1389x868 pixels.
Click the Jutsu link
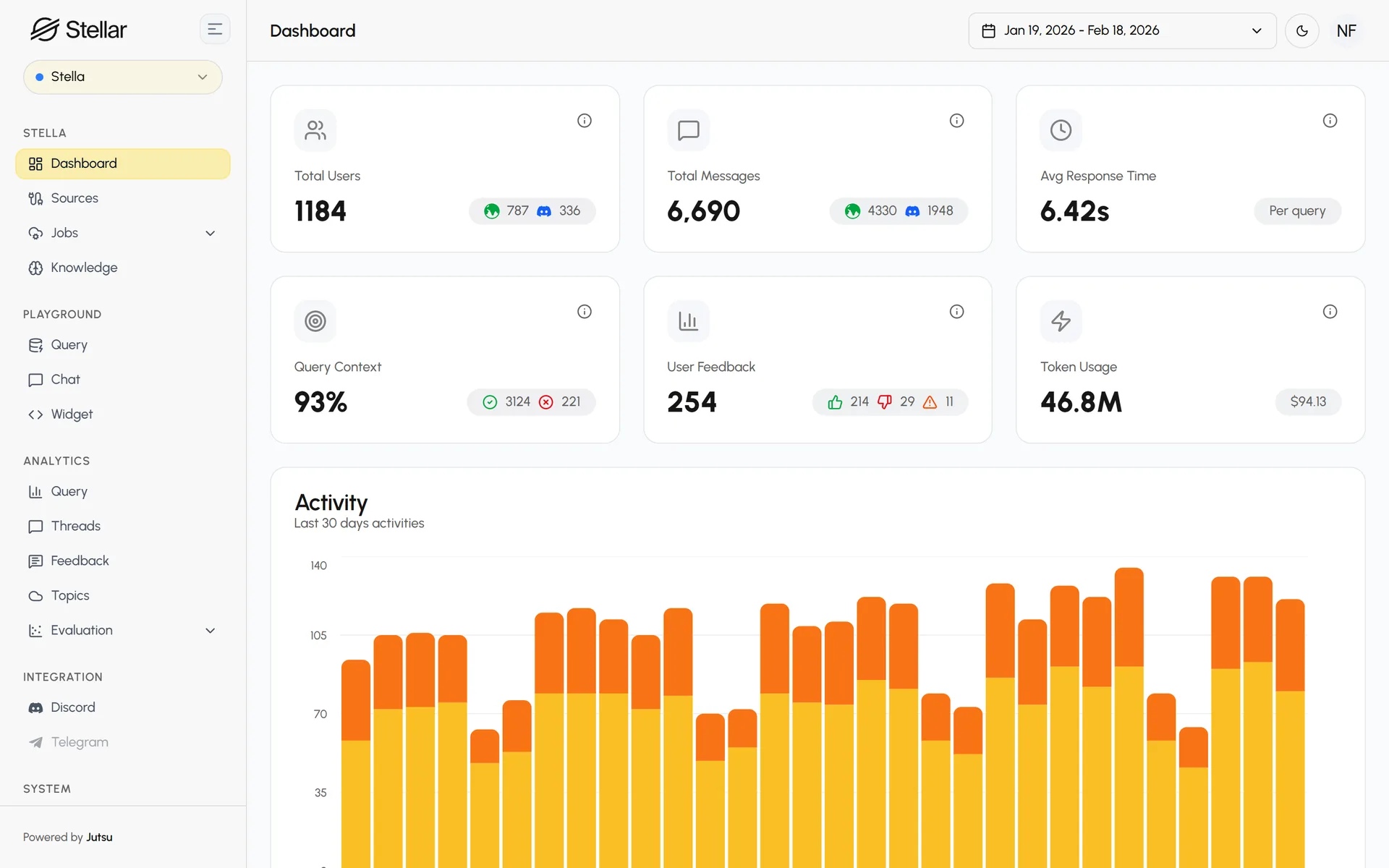[x=99, y=837]
